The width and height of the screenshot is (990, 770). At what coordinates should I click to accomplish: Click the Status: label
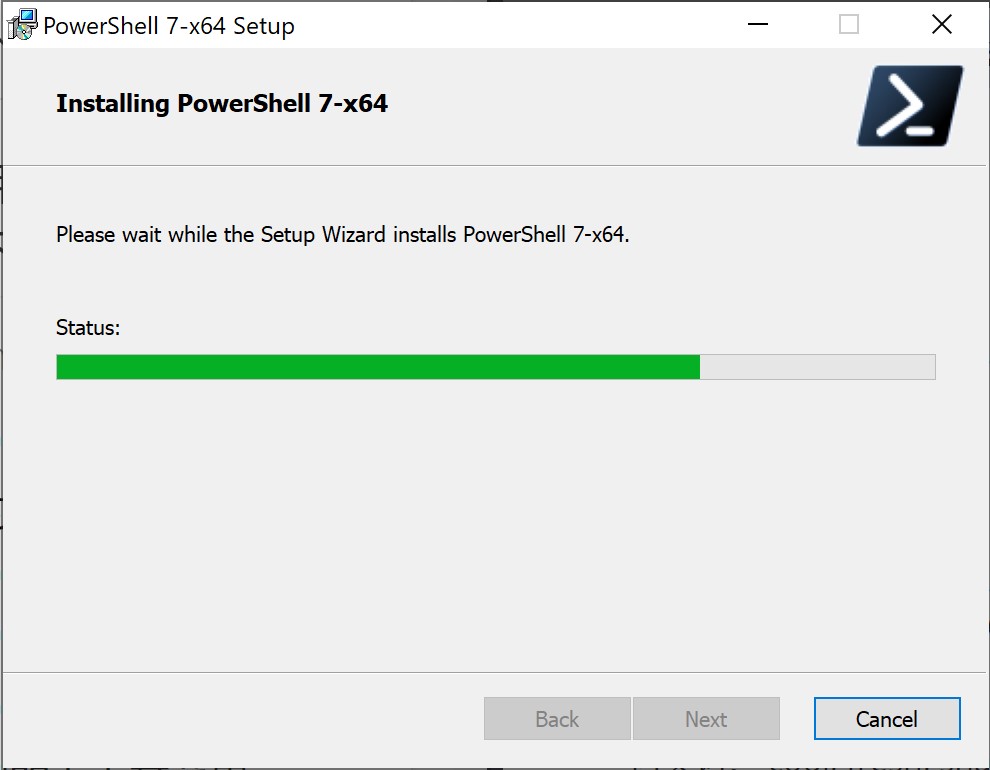click(88, 328)
